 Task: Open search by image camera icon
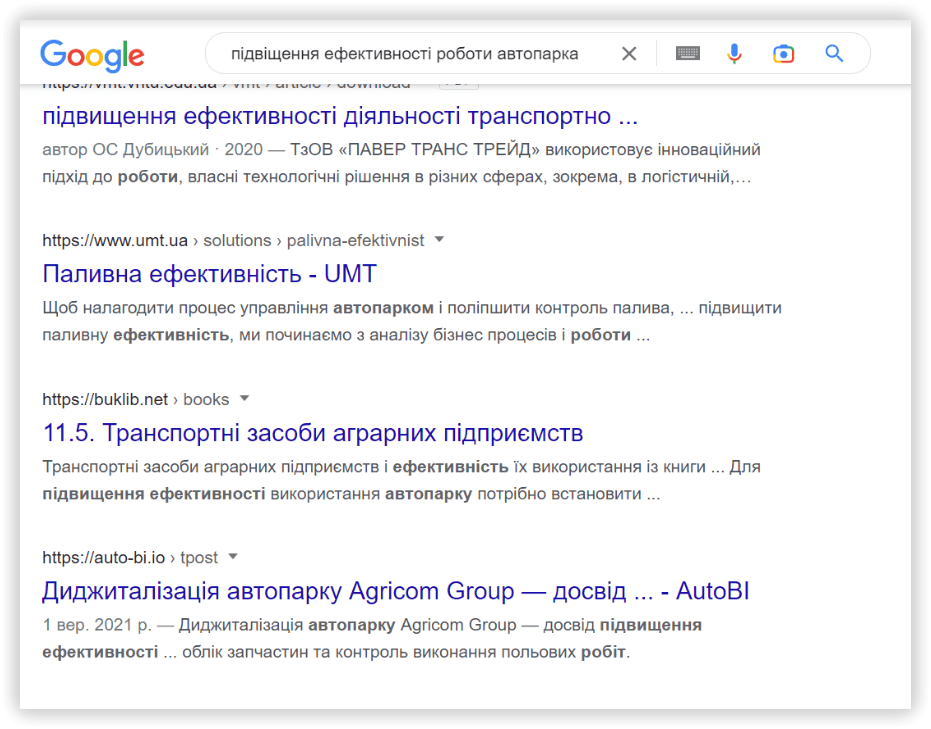[x=783, y=54]
